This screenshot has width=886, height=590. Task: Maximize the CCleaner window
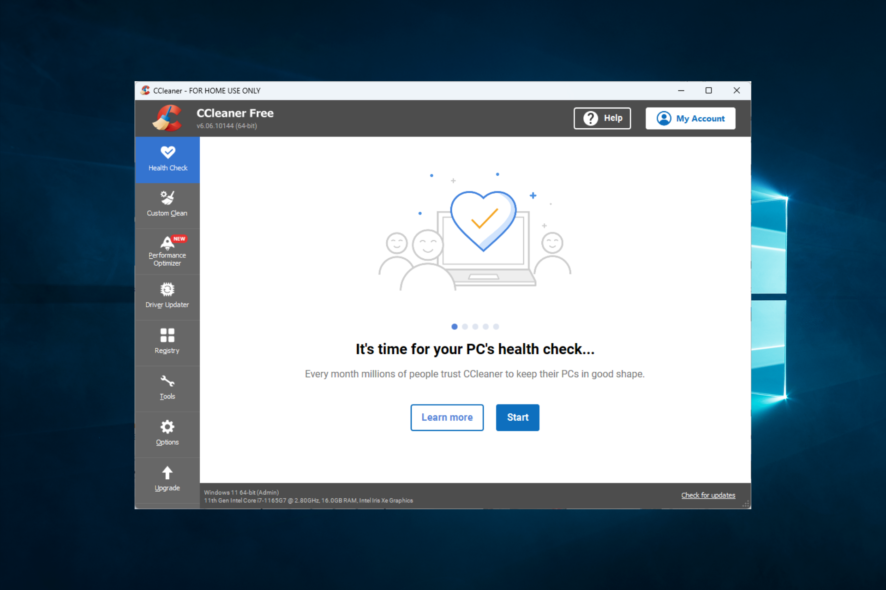tap(709, 90)
